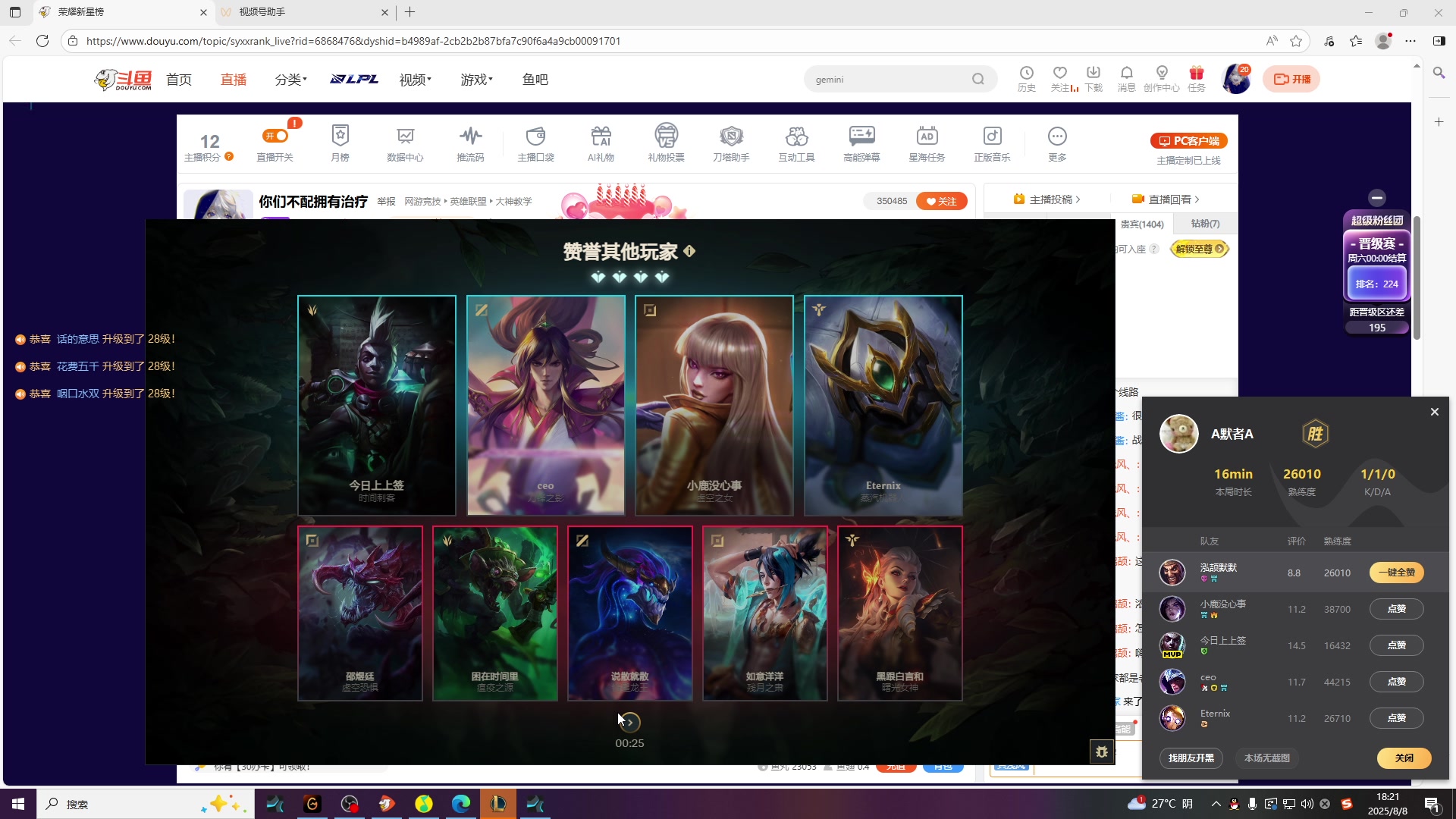The image size is (1456, 819).
Task: Click the 开播 start streaming button
Action: pos(1291,79)
